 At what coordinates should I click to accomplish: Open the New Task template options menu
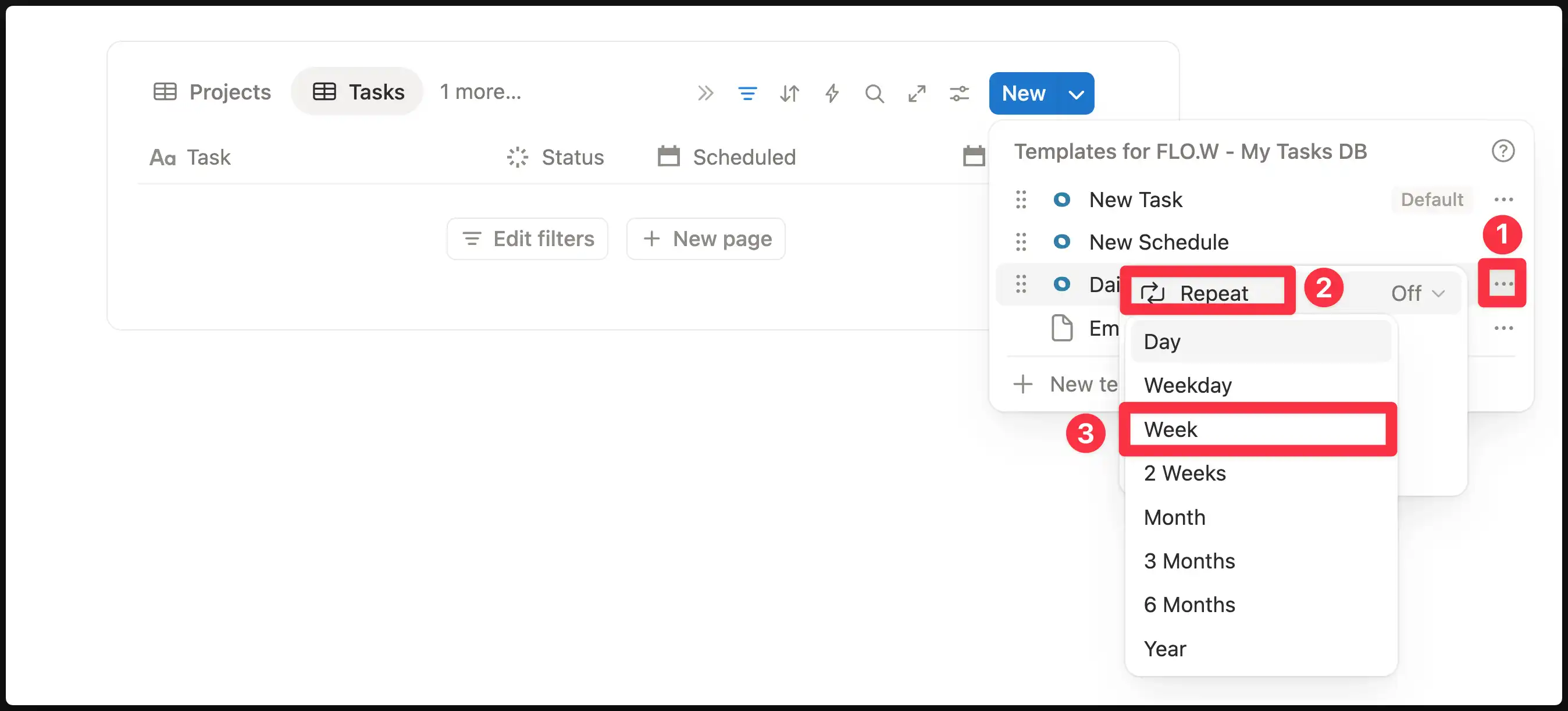tap(1503, 200)
